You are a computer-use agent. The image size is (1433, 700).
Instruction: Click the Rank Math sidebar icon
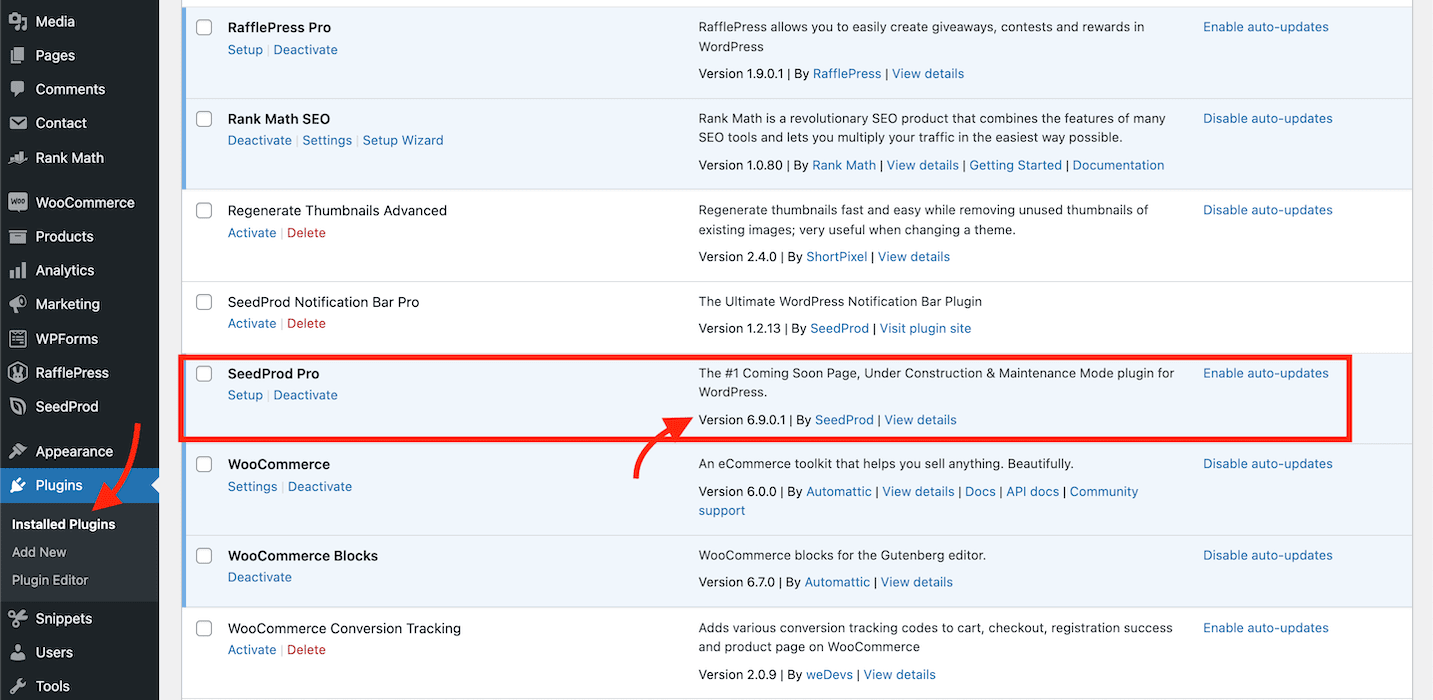tap(17, 157)
